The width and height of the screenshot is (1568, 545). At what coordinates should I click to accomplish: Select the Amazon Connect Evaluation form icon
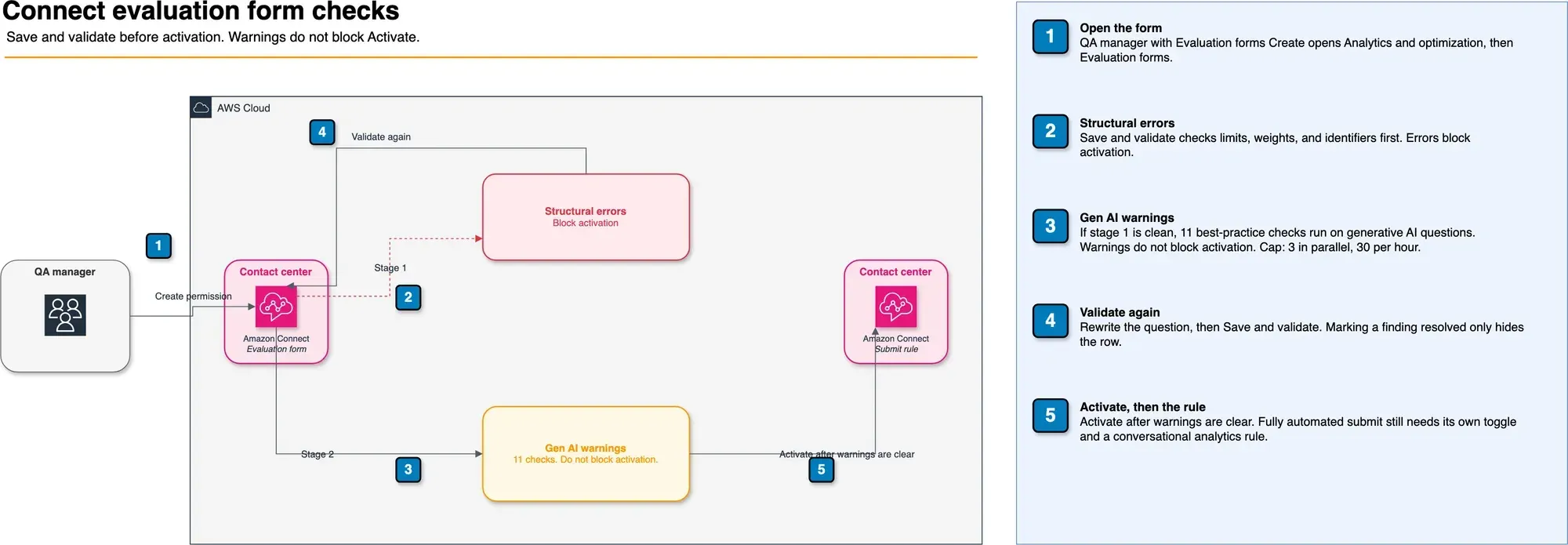[x=276, y=307]
